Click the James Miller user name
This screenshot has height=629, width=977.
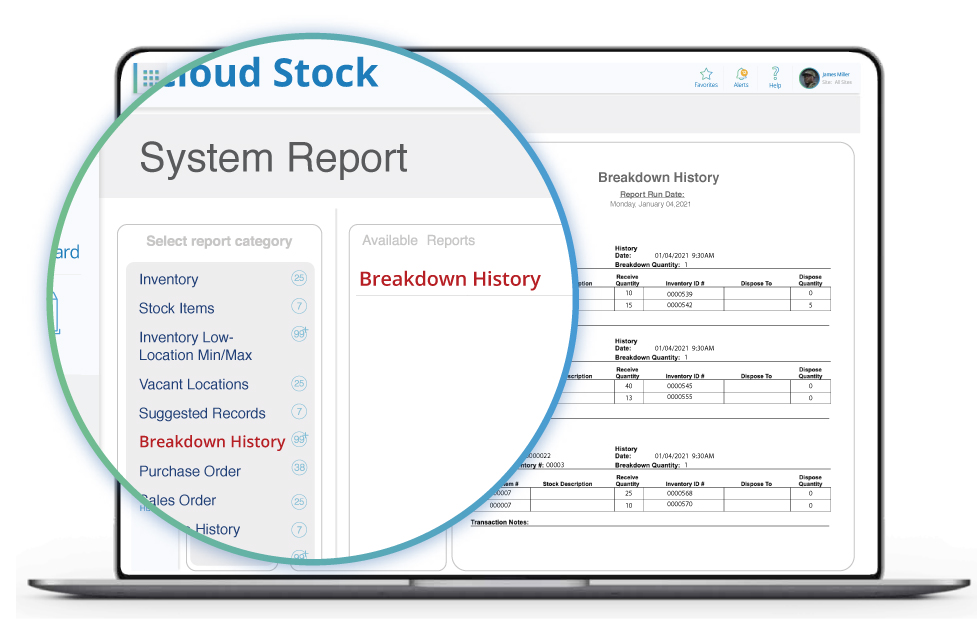[x=836, y=74]
